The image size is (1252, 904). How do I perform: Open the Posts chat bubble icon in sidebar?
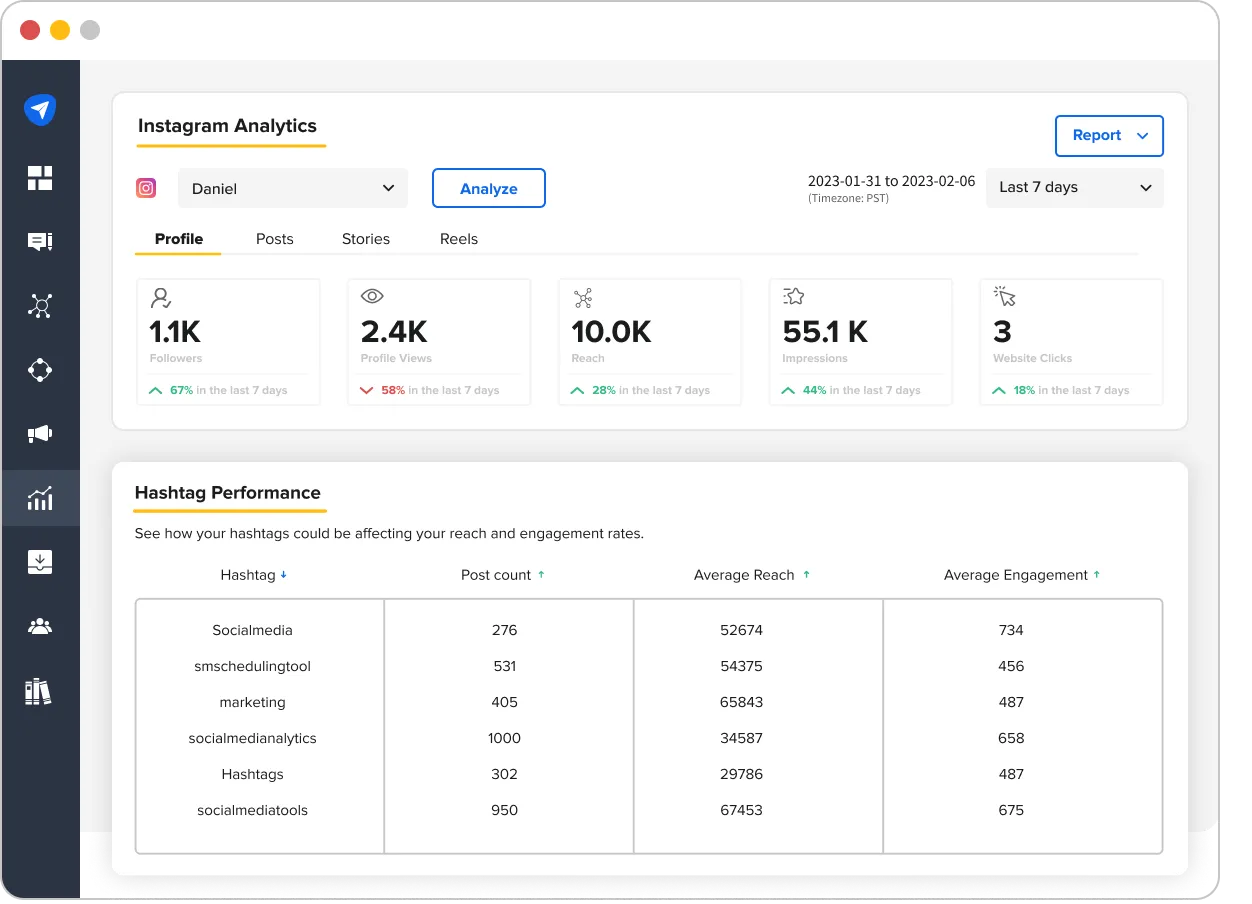point(40,242)
